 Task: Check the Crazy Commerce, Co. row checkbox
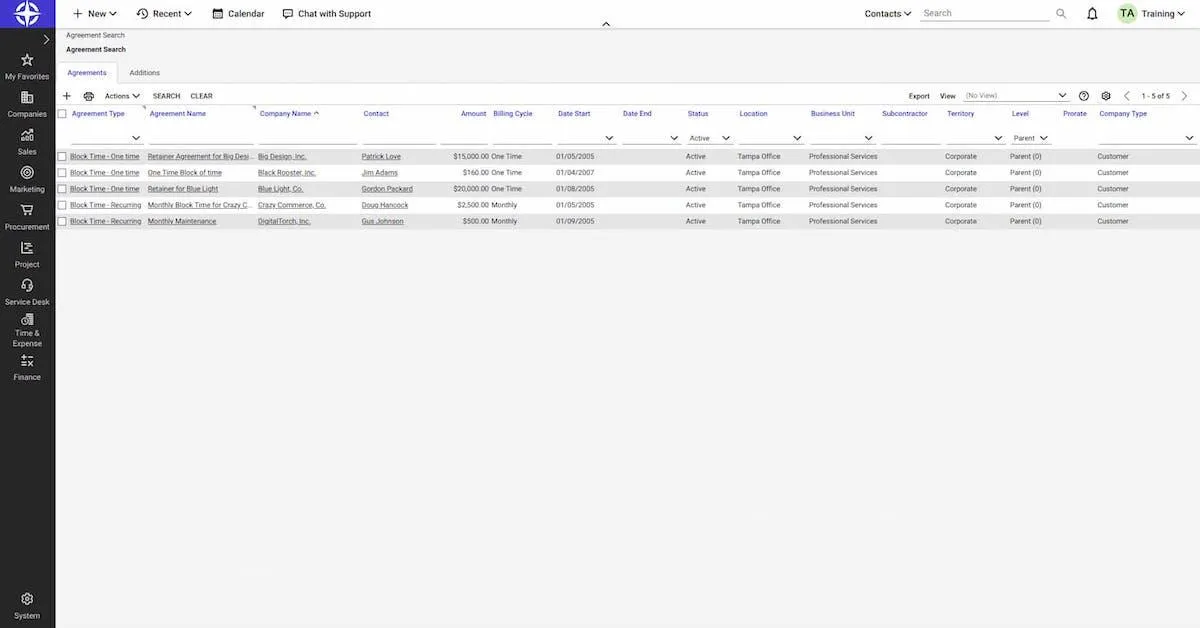(62, 205)
